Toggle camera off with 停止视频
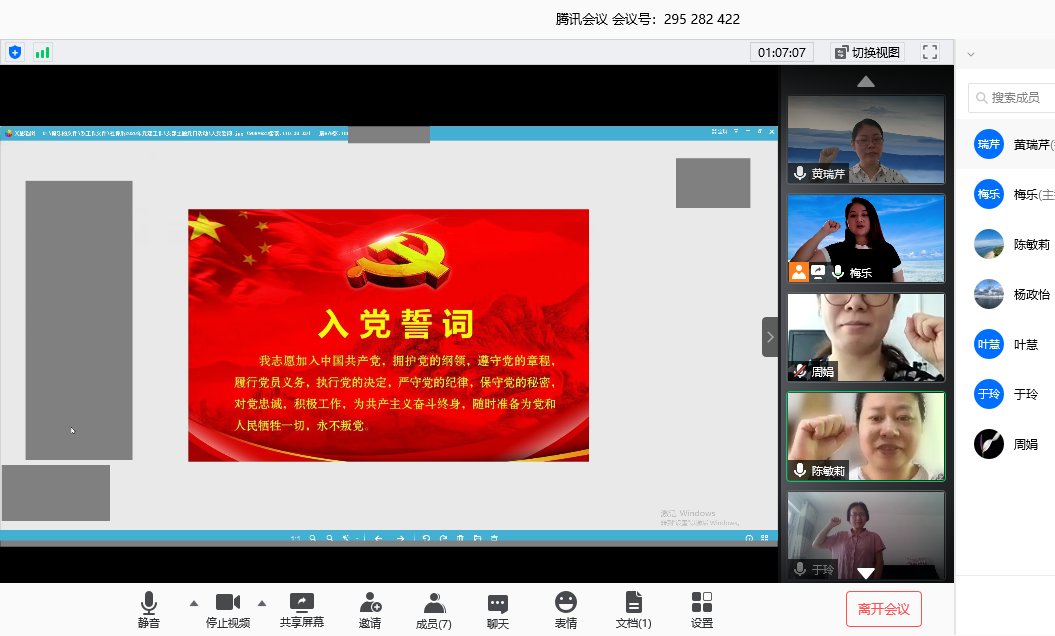The image size is (1055, 636). pos(228,609)
